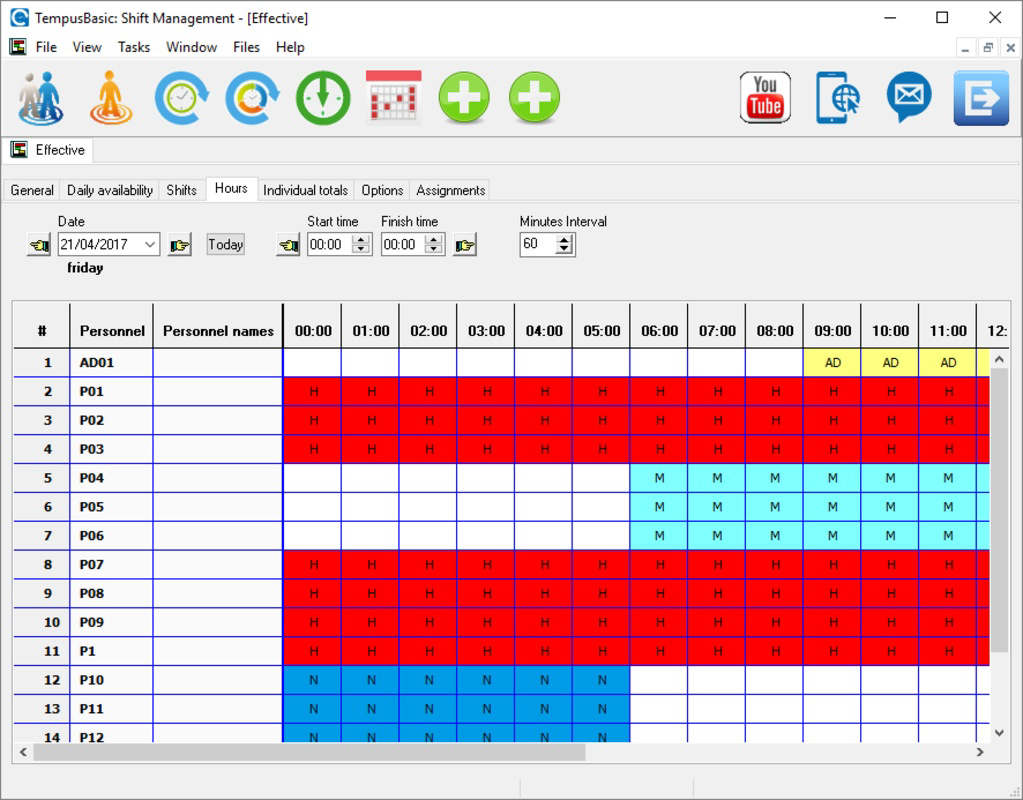
Task: Click the green clock with down arrow
Action: coord(323,98)
